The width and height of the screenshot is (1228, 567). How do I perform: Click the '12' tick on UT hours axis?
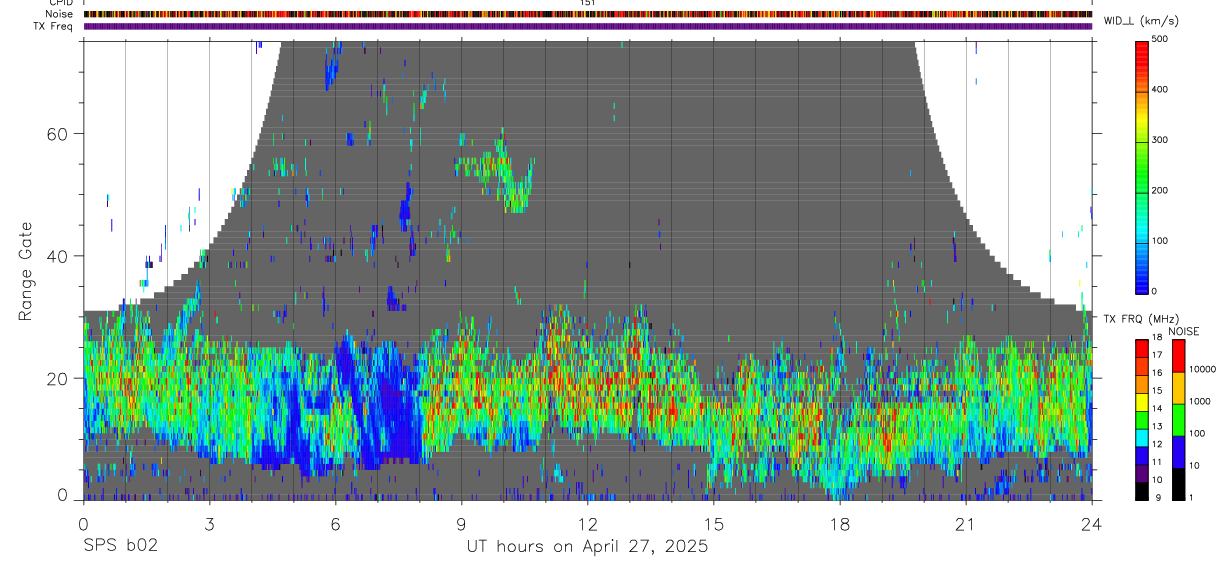588,523
